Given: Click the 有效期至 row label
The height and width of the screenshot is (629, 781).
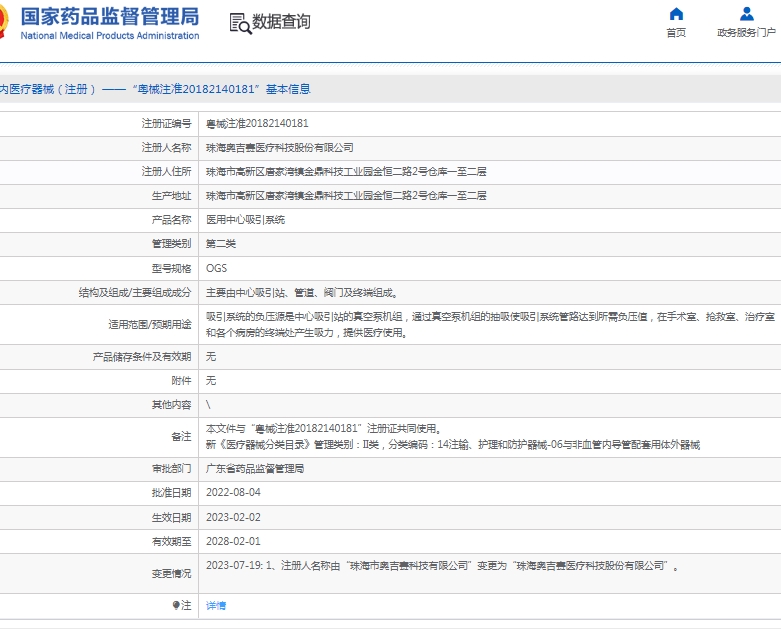Looking at the screenshot, I should pyautogui.click(x=171, y=541).
